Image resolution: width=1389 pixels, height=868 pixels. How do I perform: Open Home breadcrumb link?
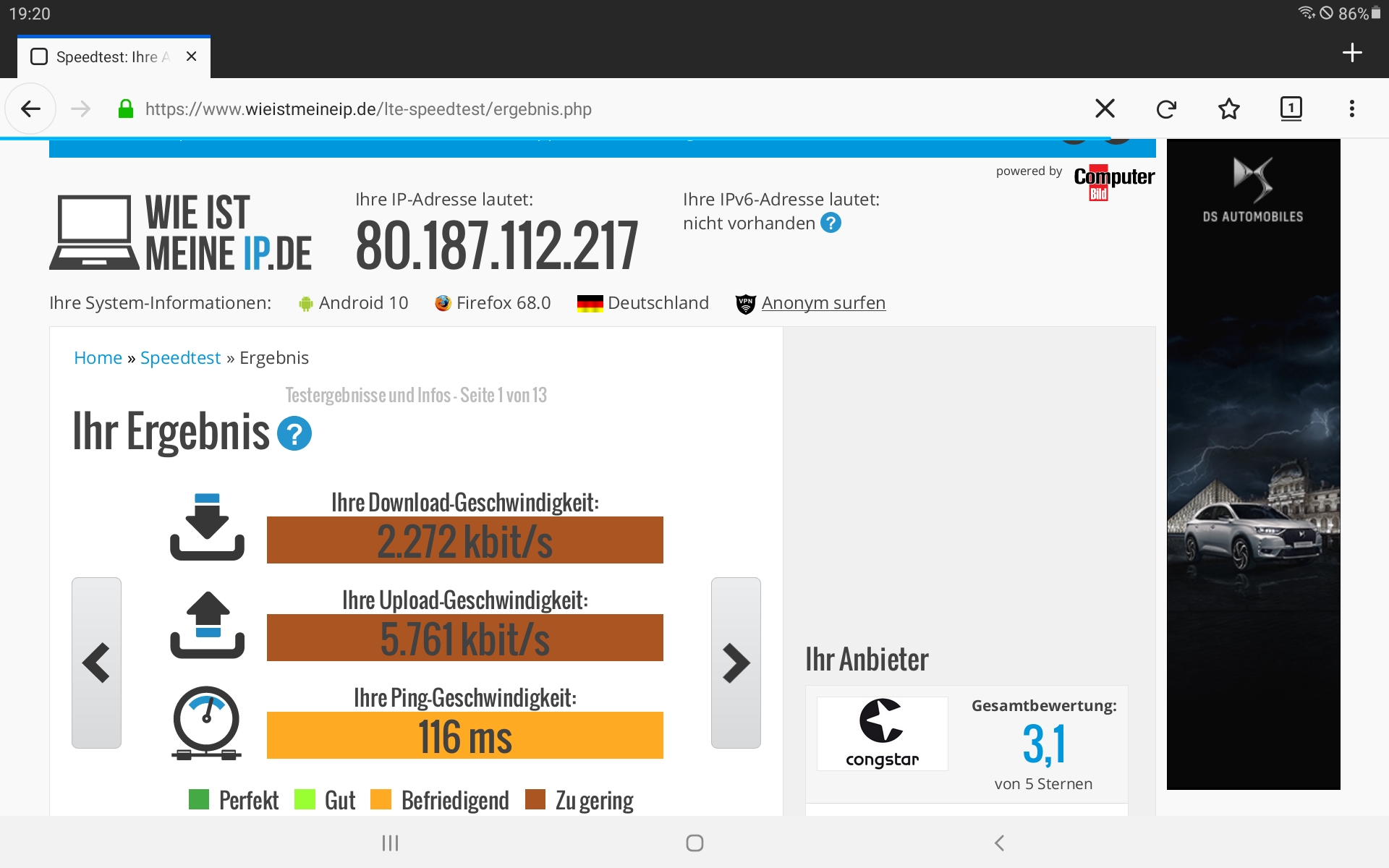tap(98, 358)
